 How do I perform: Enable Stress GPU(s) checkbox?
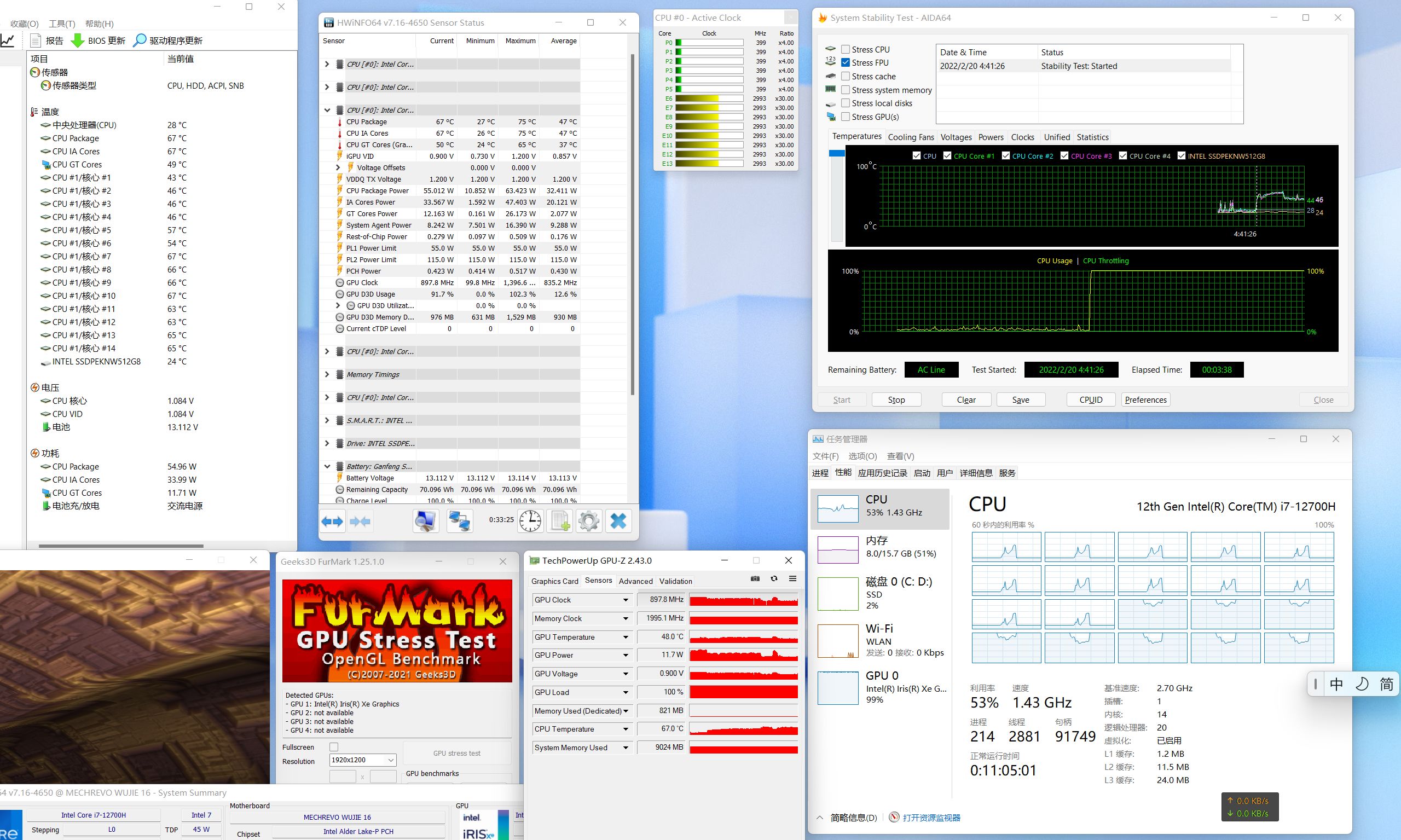click(x=845, y=117)
